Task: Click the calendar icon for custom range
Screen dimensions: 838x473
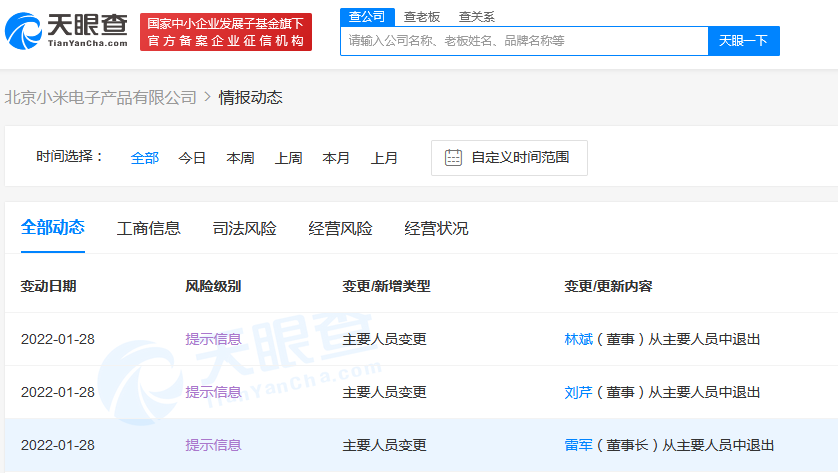Action: pos(453,157)
